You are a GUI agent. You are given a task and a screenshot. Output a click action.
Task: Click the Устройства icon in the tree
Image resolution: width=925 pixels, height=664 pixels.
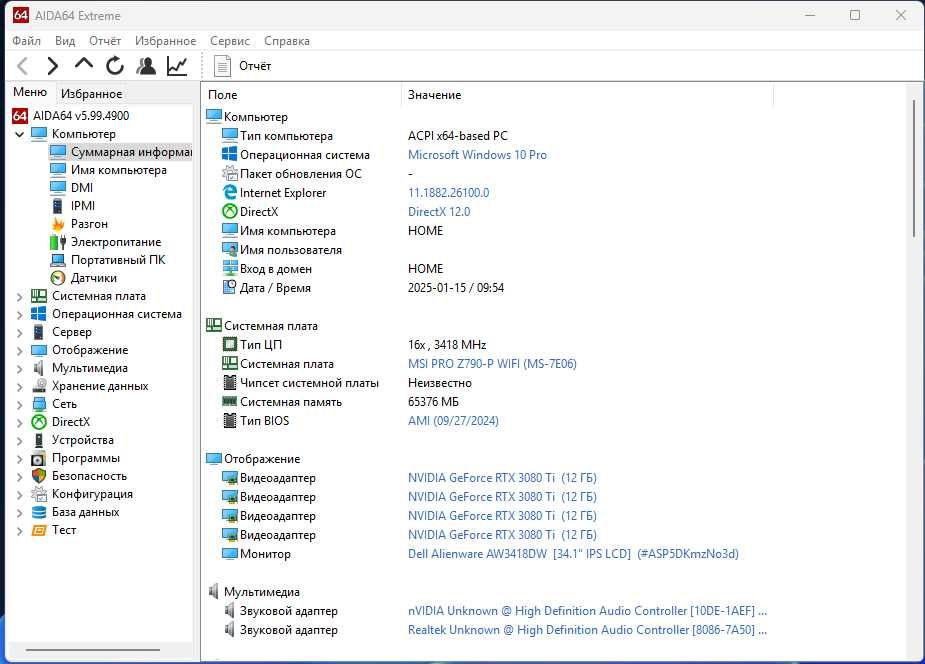38,440
